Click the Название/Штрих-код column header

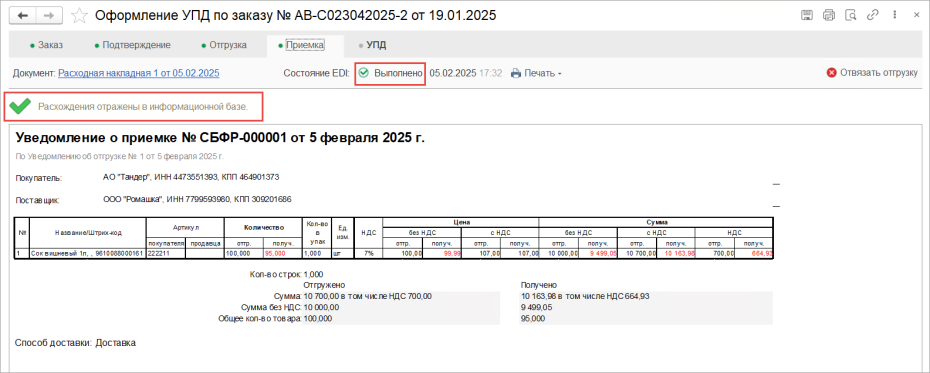click(x=88, y=233)
